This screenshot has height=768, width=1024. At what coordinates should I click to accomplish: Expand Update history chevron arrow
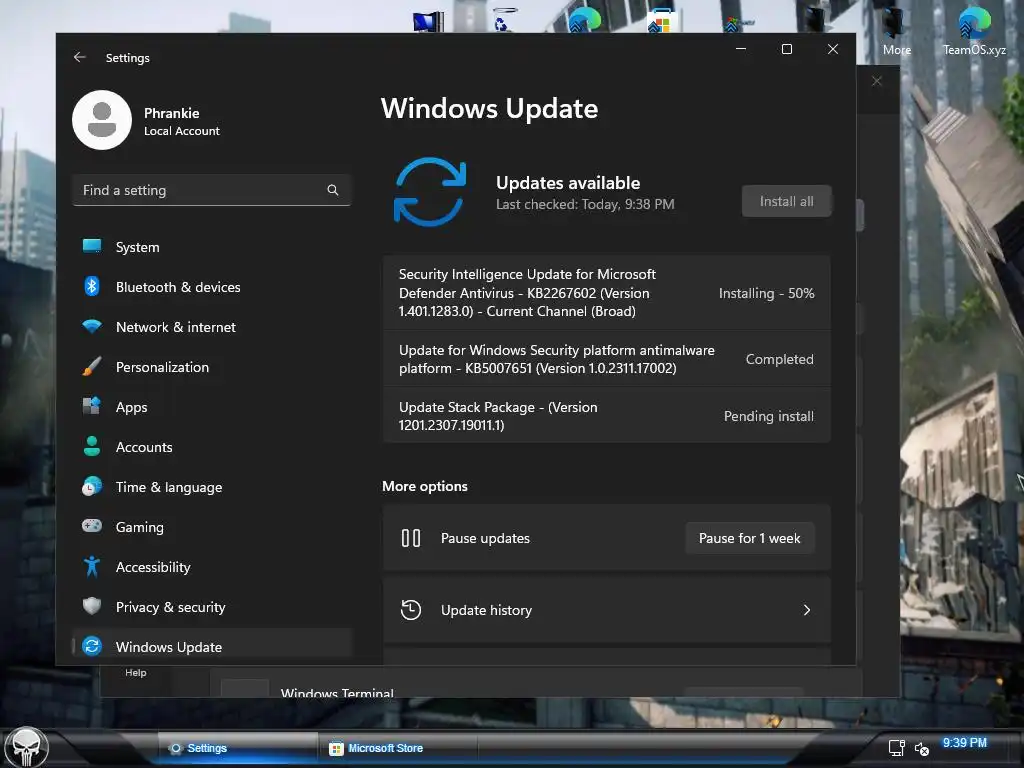coord(807,610)
